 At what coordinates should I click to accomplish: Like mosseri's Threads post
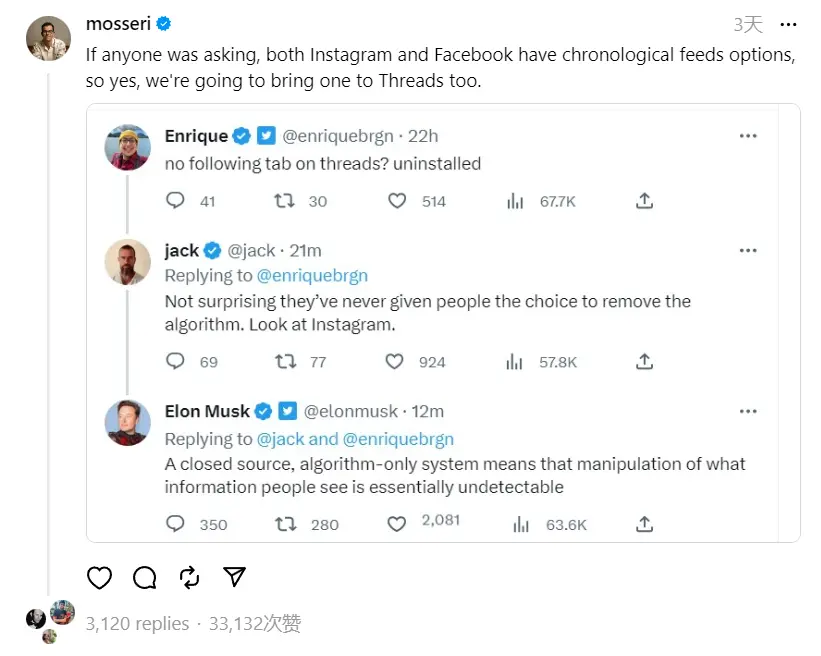tap(99, 577)
